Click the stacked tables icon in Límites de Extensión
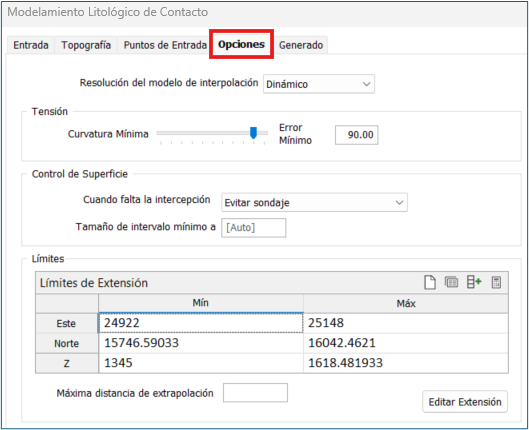 pyautogui.click(x=451, y=282)
